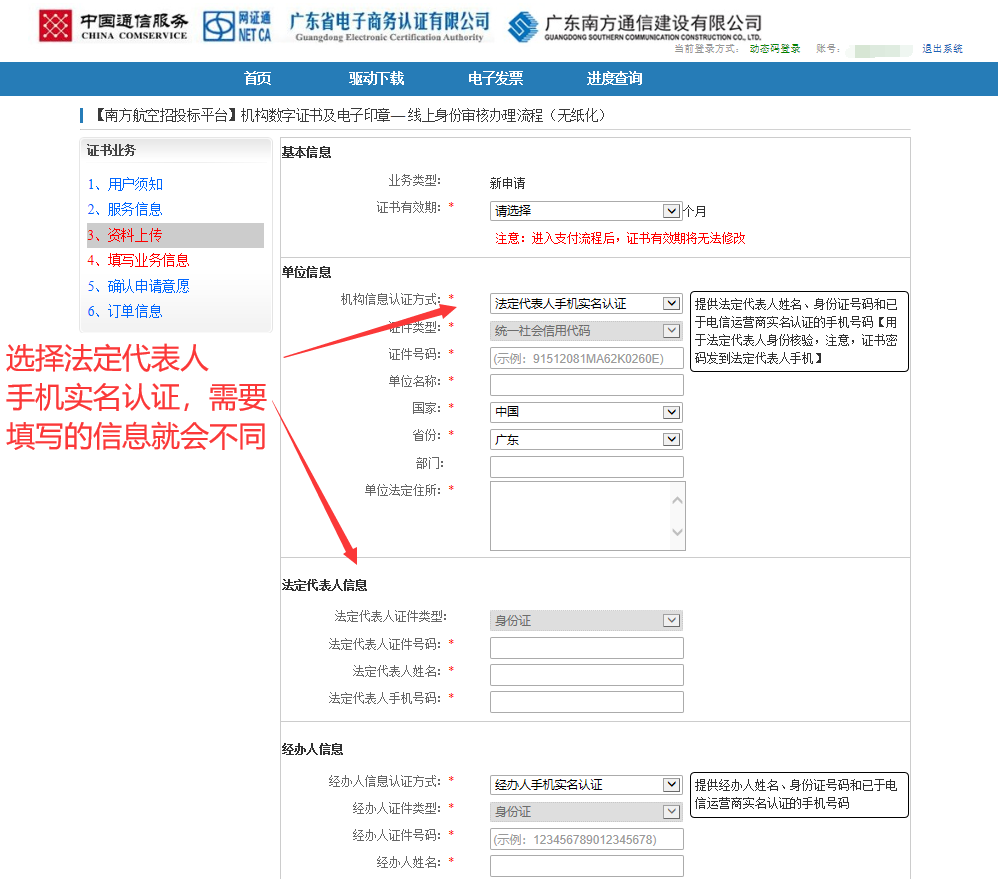Click the NETCA 网证通 logo

click(x=237, y=26)
